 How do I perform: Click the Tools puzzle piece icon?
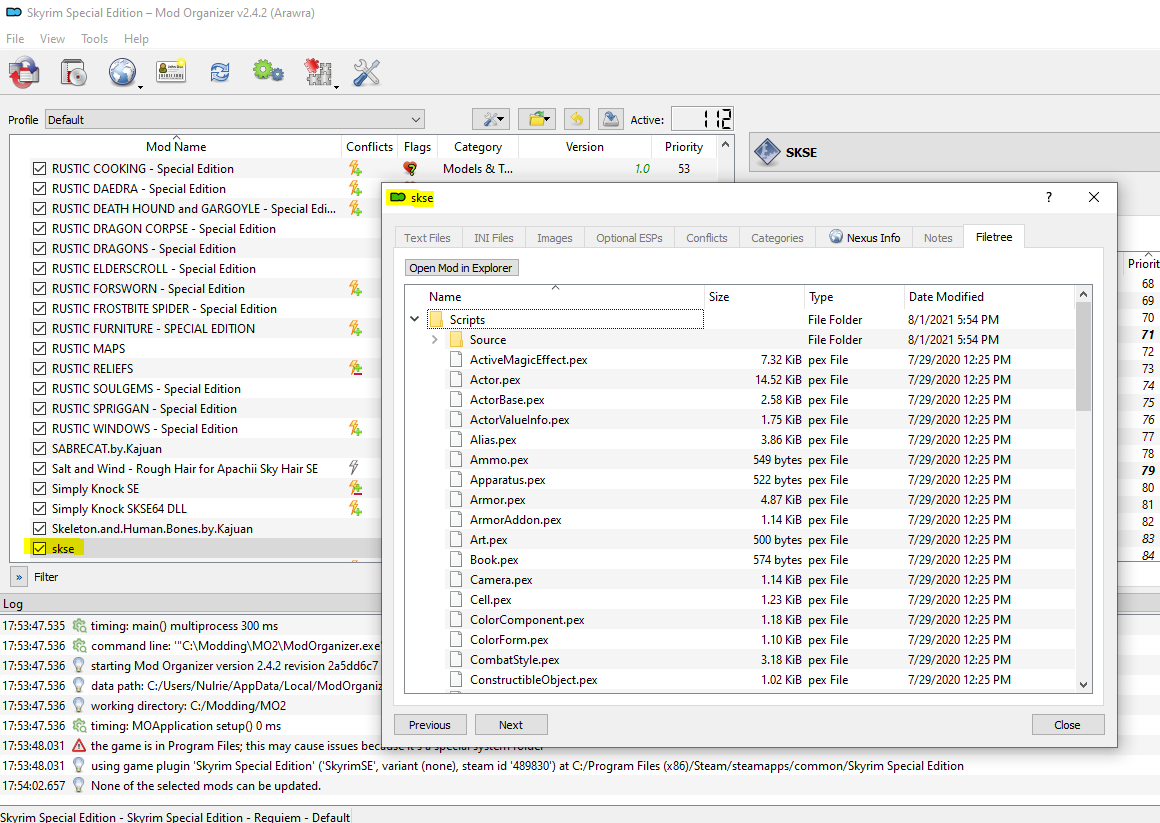pos(317,73)
